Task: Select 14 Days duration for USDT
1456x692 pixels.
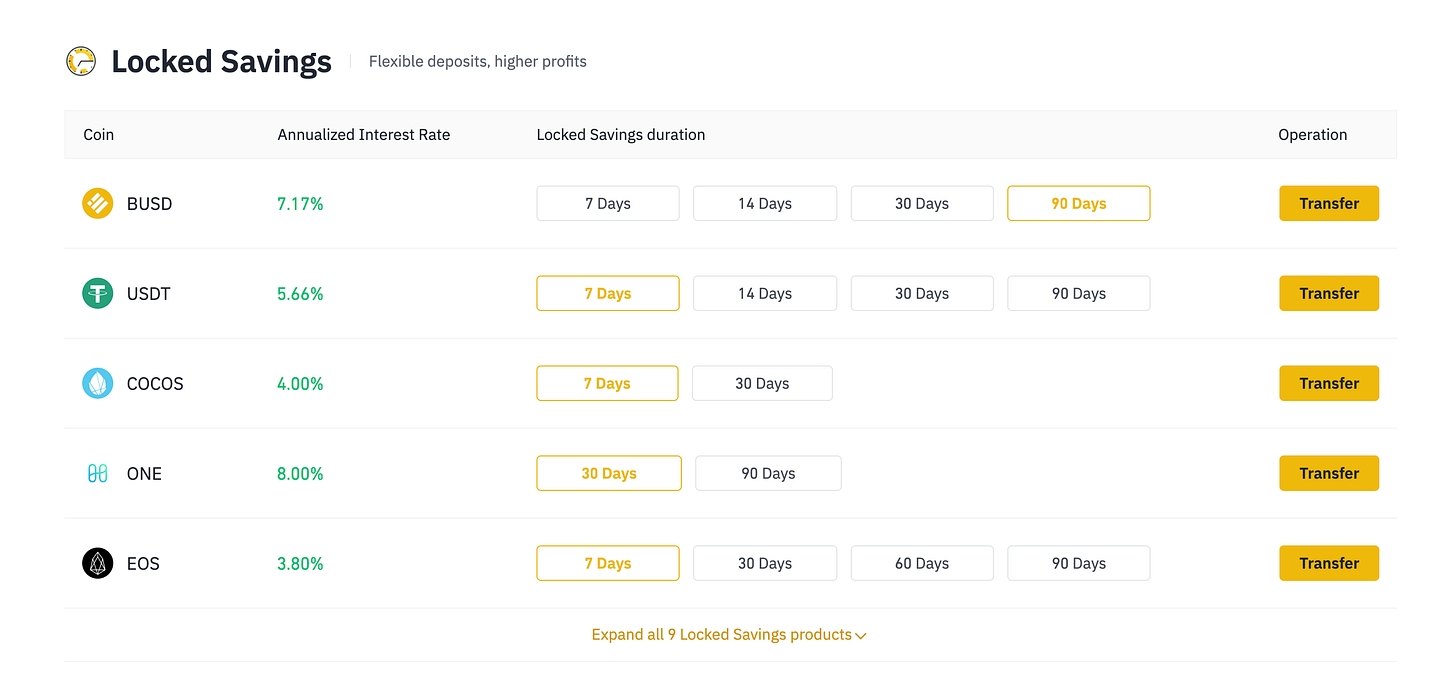Action: tap(765, 294)
